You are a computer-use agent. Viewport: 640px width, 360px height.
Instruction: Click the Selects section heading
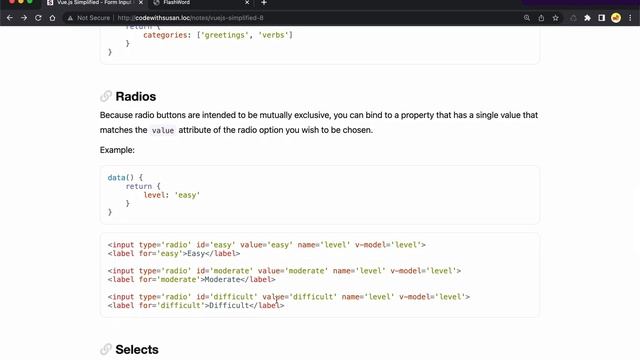(137, 350)
